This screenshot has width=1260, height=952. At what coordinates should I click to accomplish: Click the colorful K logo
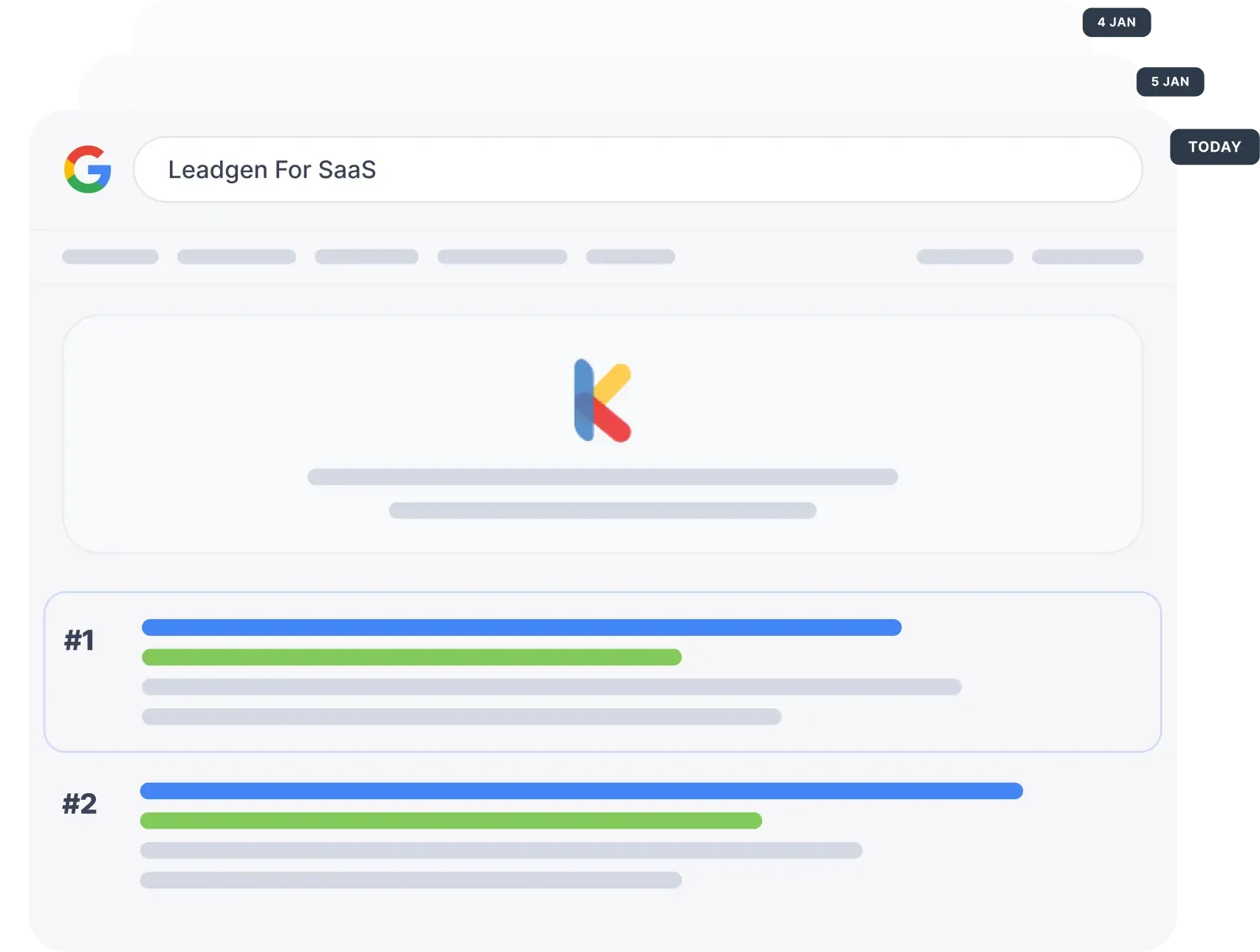[x=603, y=400]
